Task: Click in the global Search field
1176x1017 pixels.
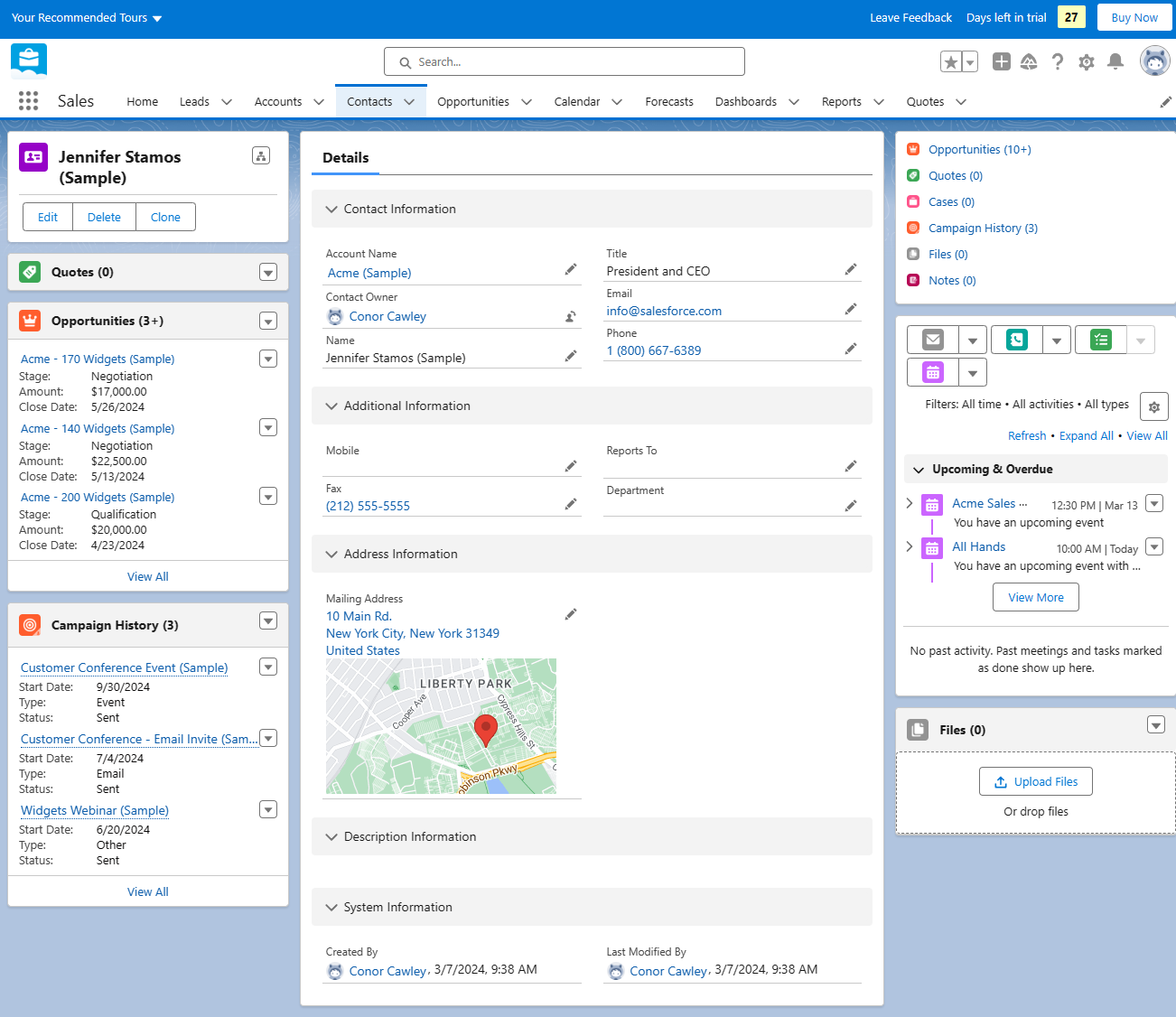Action: (x=565, y=61)
